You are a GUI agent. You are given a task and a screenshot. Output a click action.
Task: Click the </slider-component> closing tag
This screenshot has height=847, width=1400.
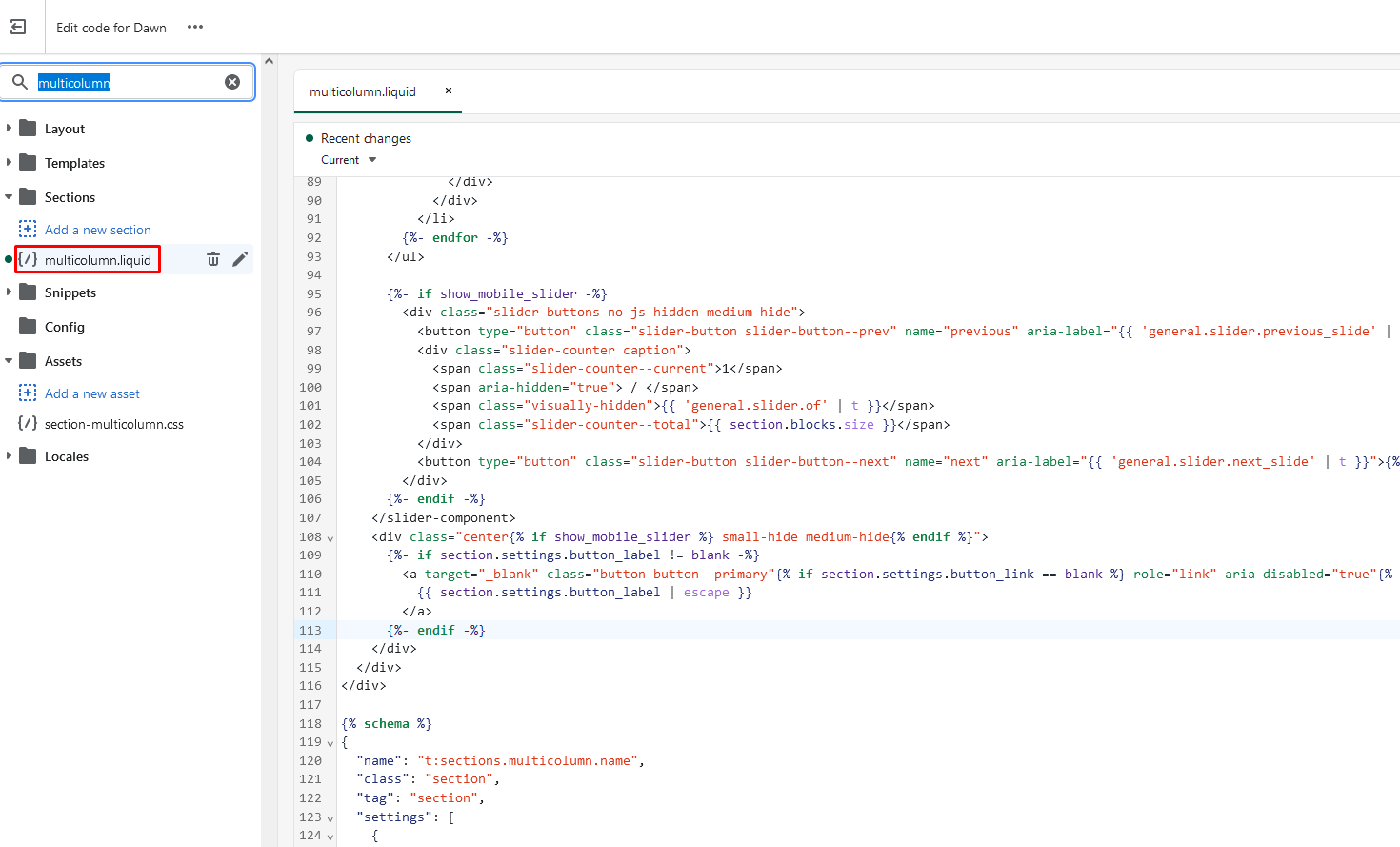tap(444, 517)
